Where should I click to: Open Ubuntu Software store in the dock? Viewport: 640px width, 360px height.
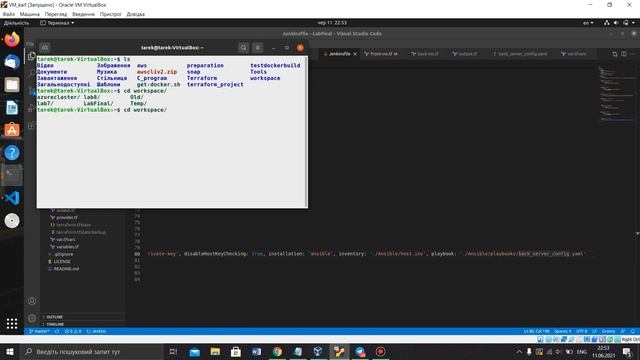pyautogui.click(x=12, y=130)
